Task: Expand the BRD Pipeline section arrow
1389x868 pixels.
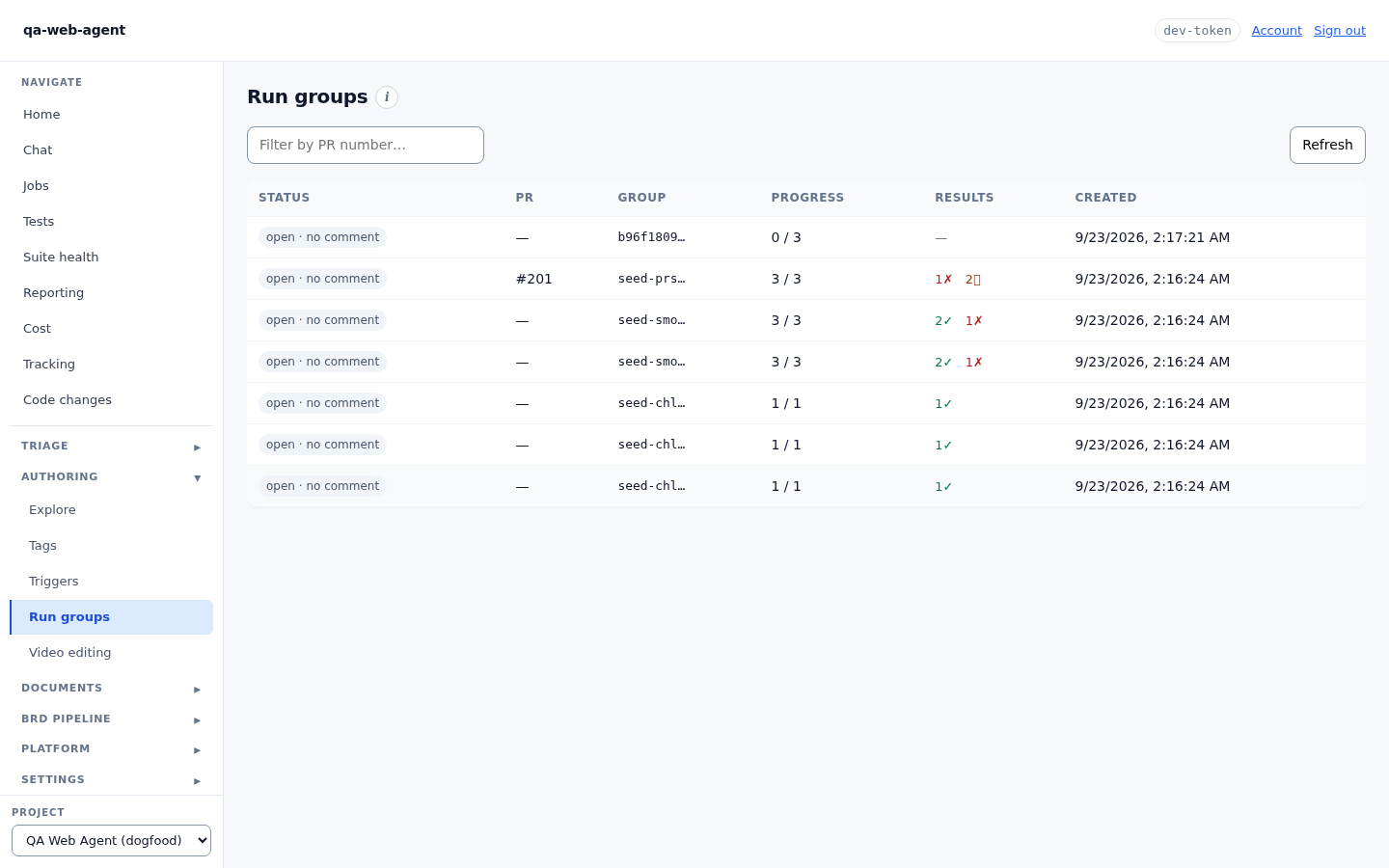Action: click(x=197, y=719)
